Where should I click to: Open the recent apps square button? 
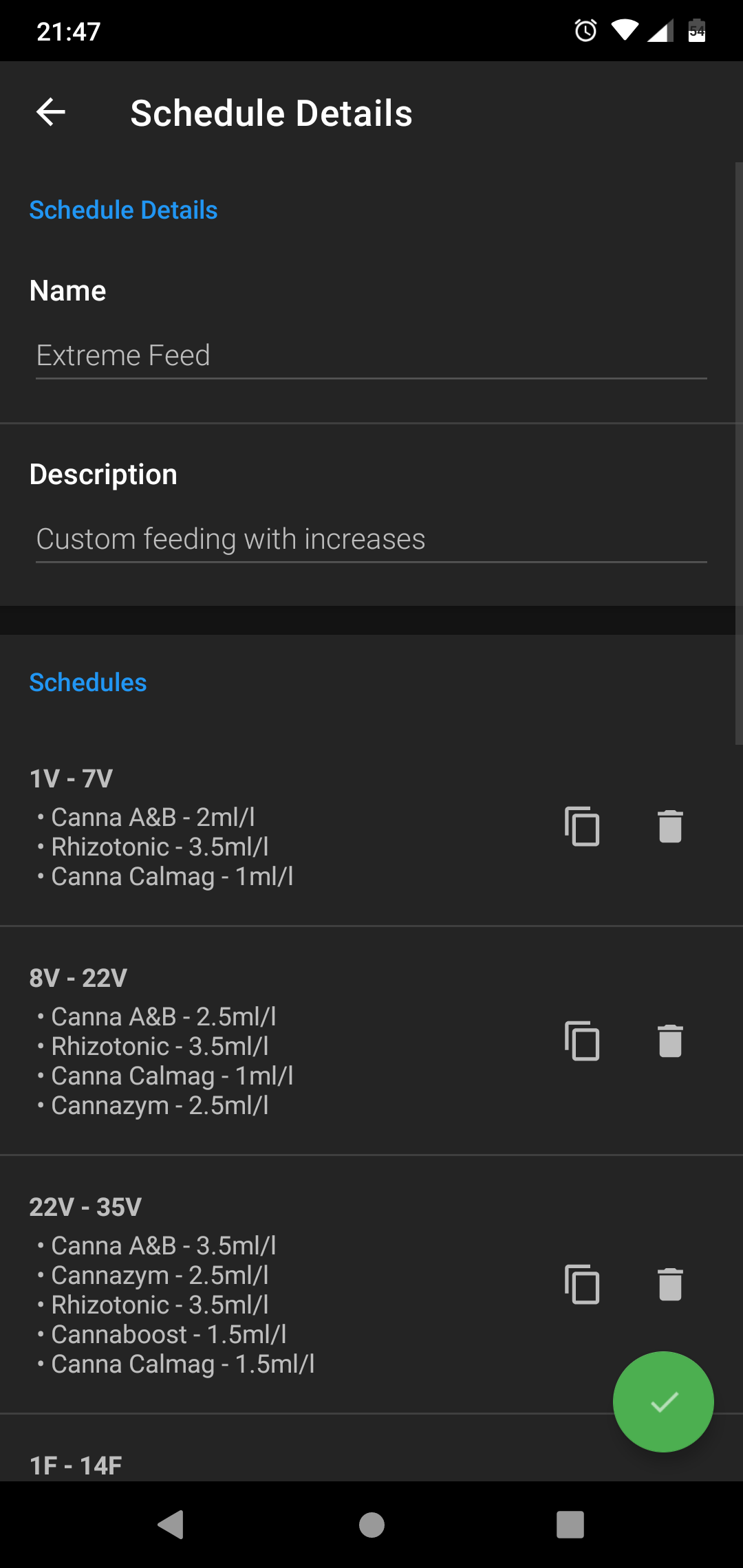coord(570,1525)
